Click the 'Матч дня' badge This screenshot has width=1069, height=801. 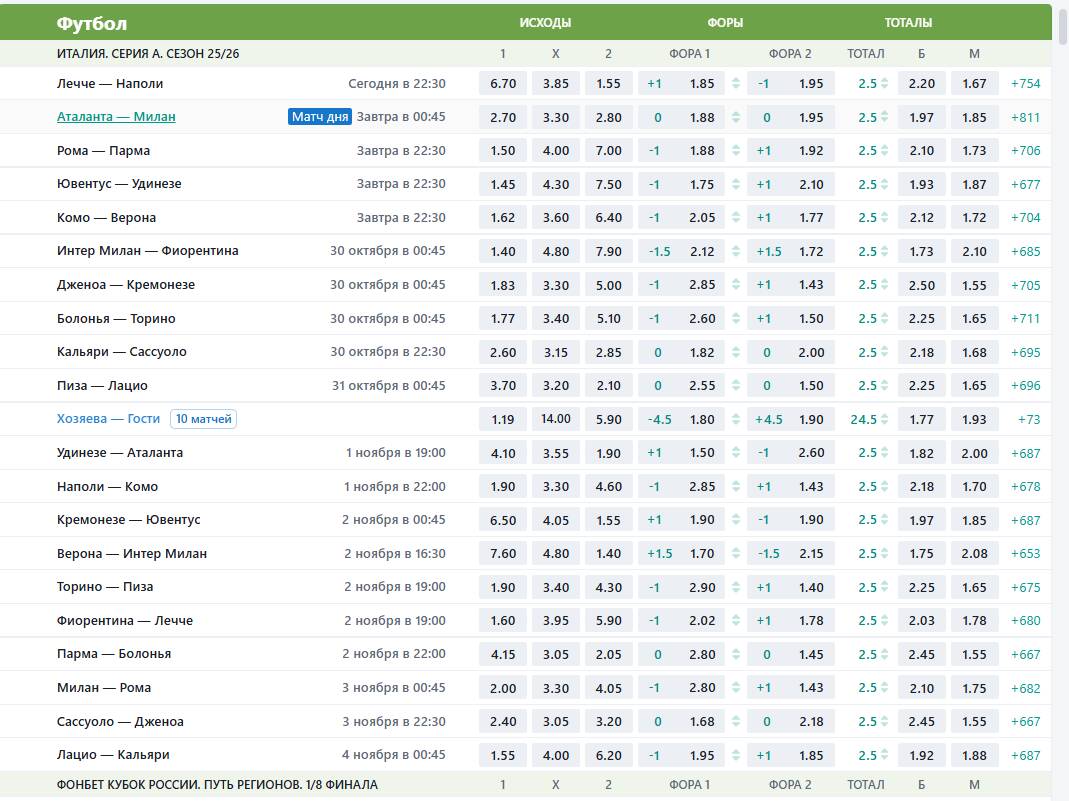coord(320,117)
